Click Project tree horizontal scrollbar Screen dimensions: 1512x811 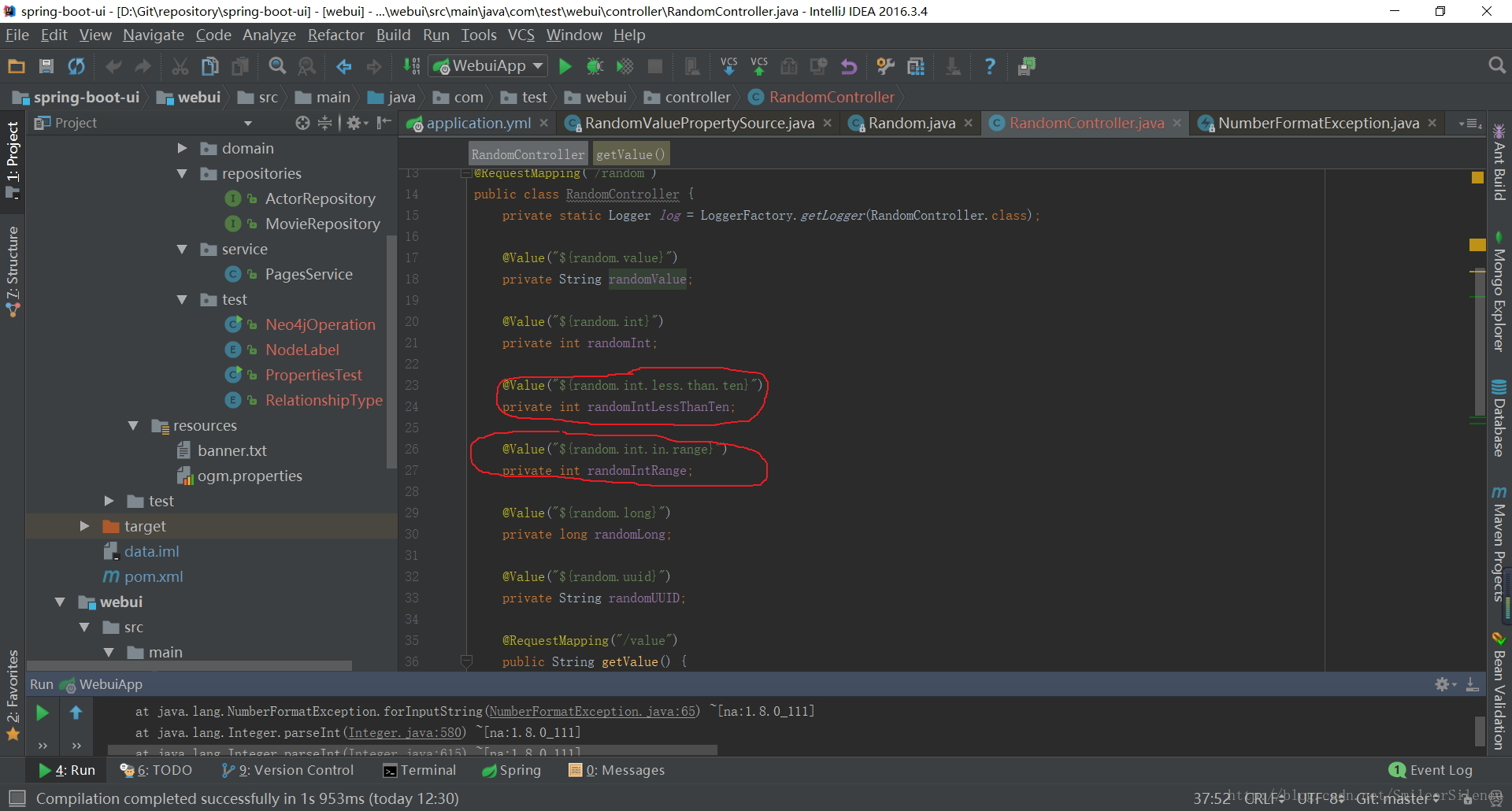tap(189, 665)
